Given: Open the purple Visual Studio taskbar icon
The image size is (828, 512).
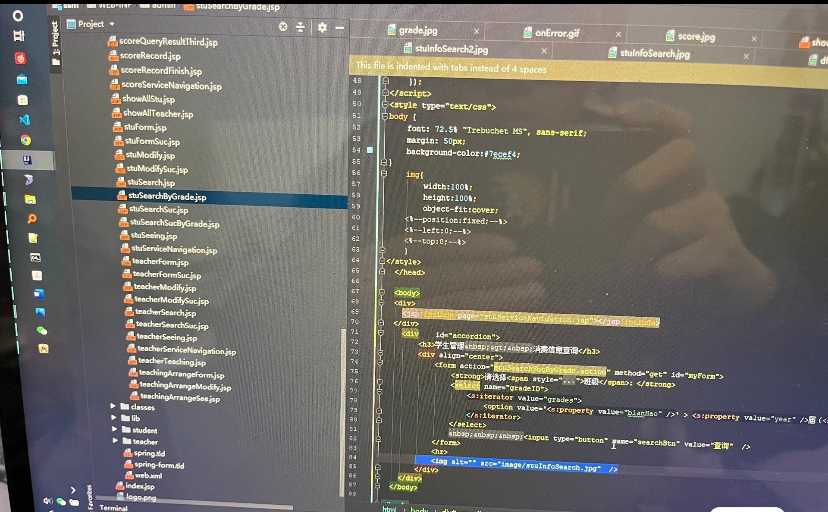Looking at the screenshot, I should (x=29, y=180).
